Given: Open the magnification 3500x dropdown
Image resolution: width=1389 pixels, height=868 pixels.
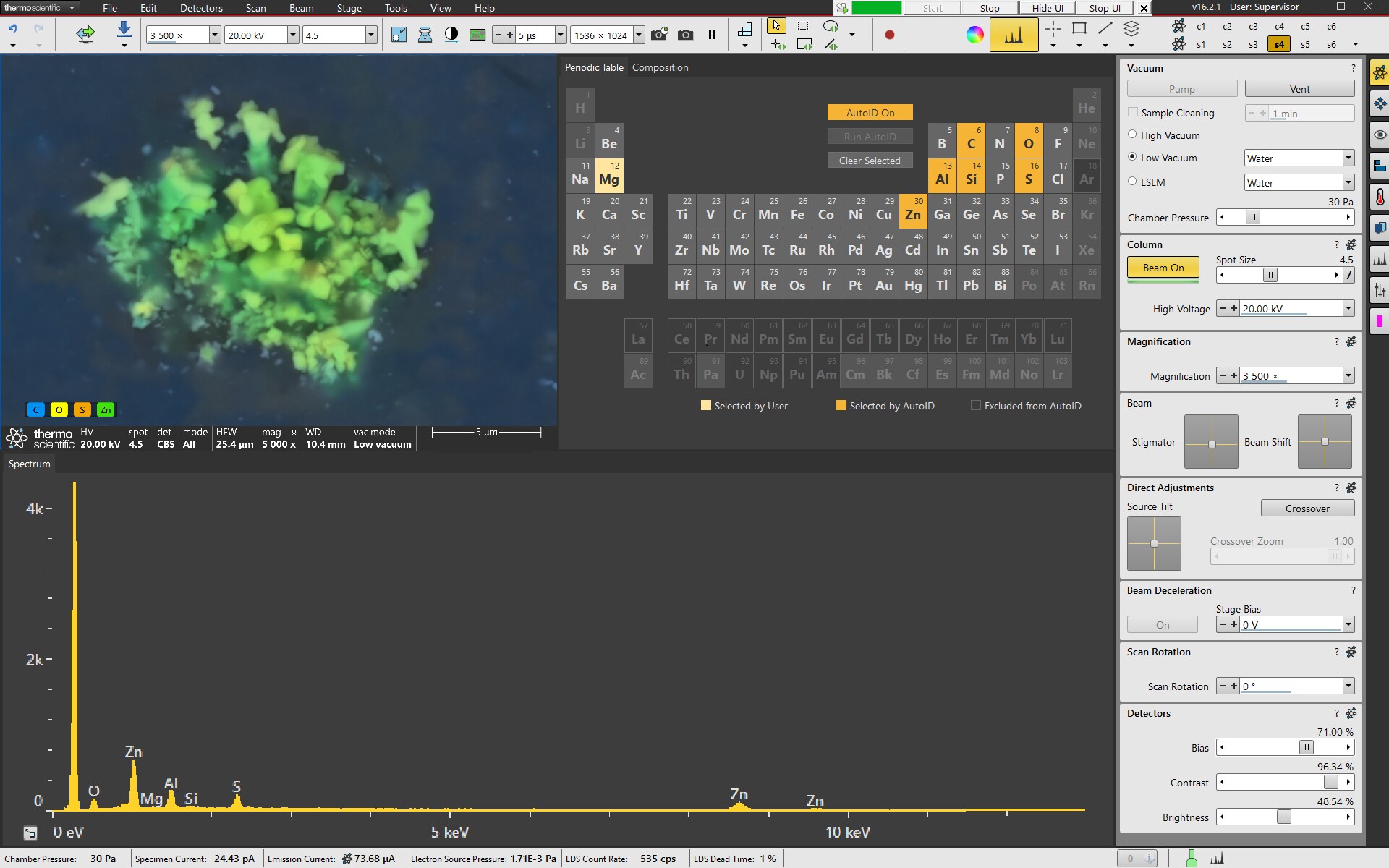Looking at the screenshot, I should (x=214, y=34).
